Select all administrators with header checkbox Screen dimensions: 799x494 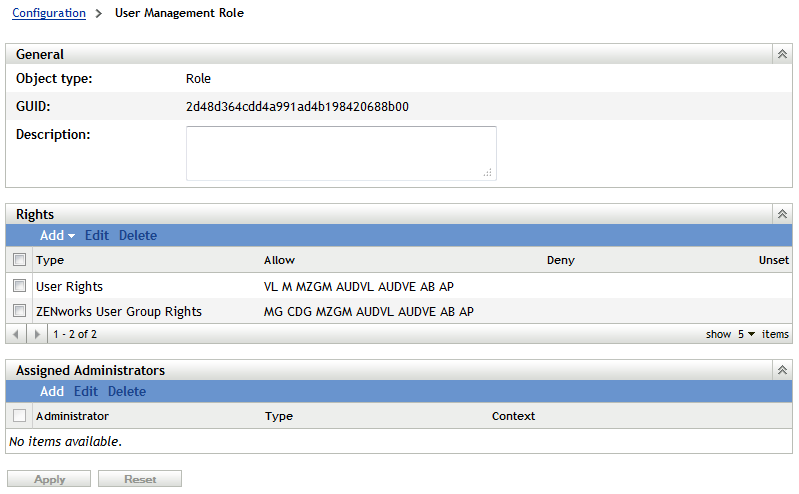click(19, 416)
